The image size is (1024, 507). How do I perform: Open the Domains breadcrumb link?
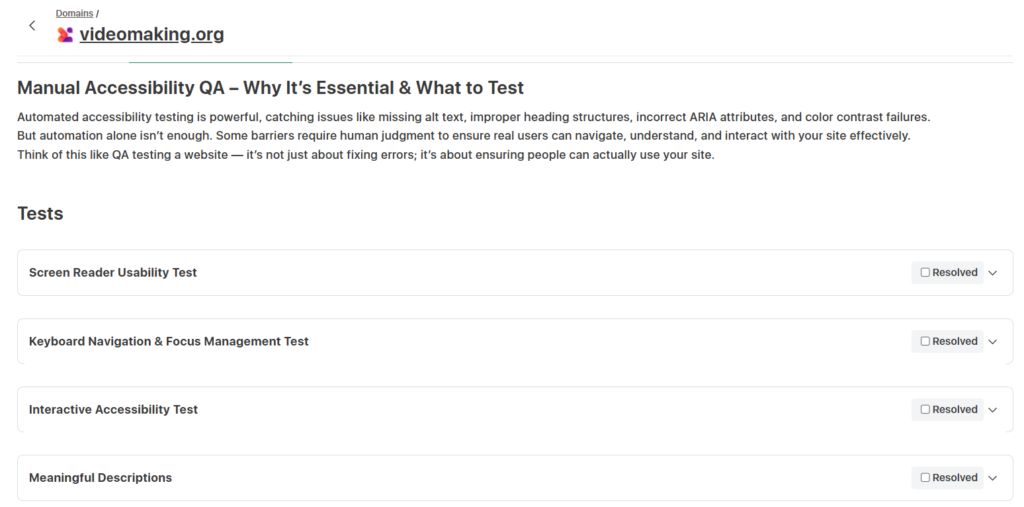click(x=74, y=13)
